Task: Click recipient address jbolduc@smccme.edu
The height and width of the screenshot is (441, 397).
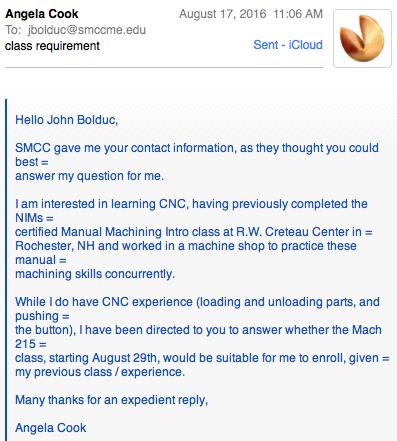Action: pyautogui.click(x=87, y=30)
